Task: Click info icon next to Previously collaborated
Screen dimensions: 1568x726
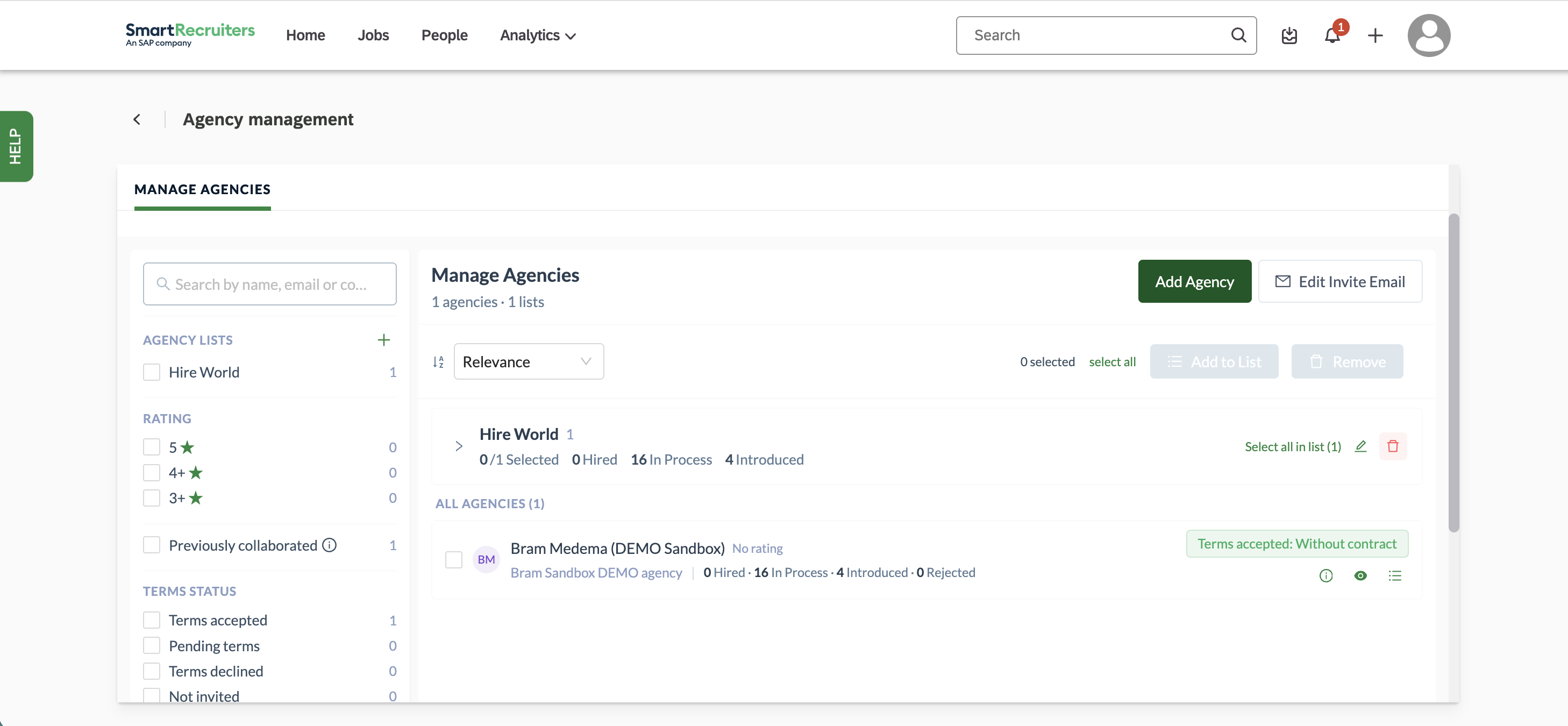Action: pyautogui.click(x=329, y=545)
